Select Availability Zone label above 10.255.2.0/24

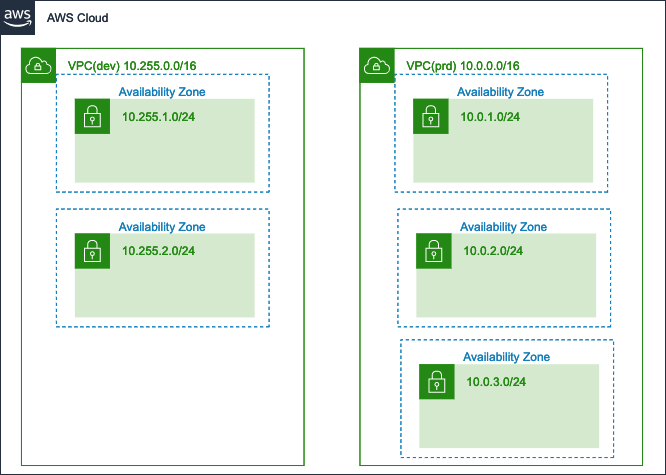click(162, 227)
